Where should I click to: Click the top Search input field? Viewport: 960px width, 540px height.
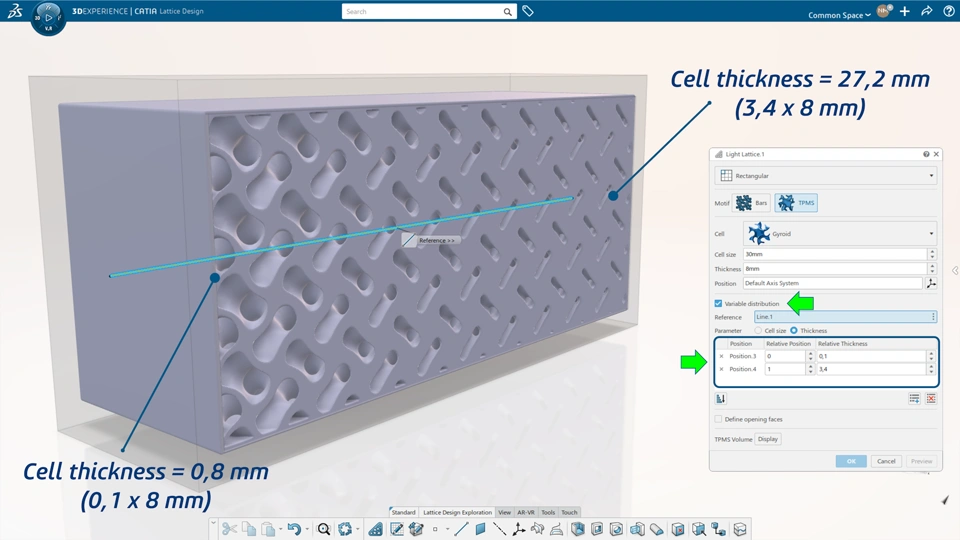[422, 11]
